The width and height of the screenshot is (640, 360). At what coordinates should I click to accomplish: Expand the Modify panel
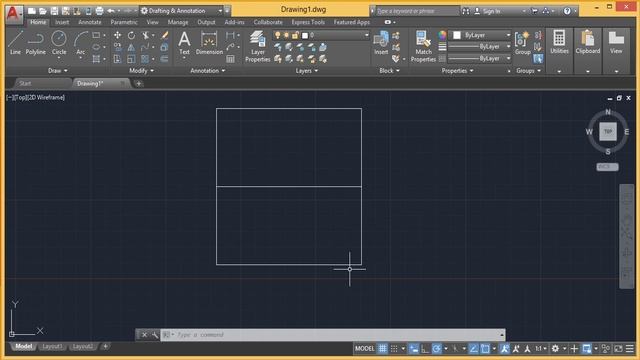pos(141,71)
